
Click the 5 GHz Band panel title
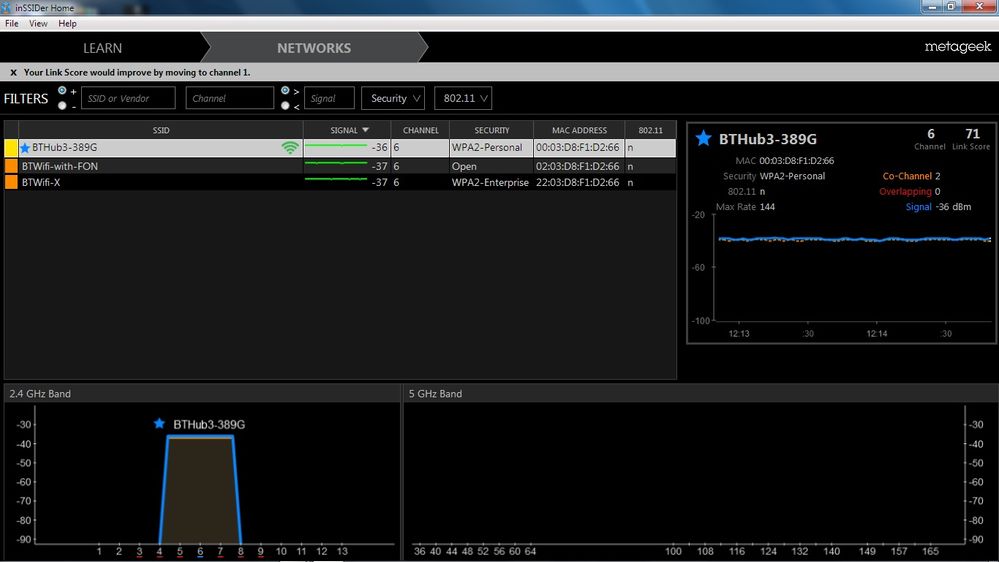435,394
